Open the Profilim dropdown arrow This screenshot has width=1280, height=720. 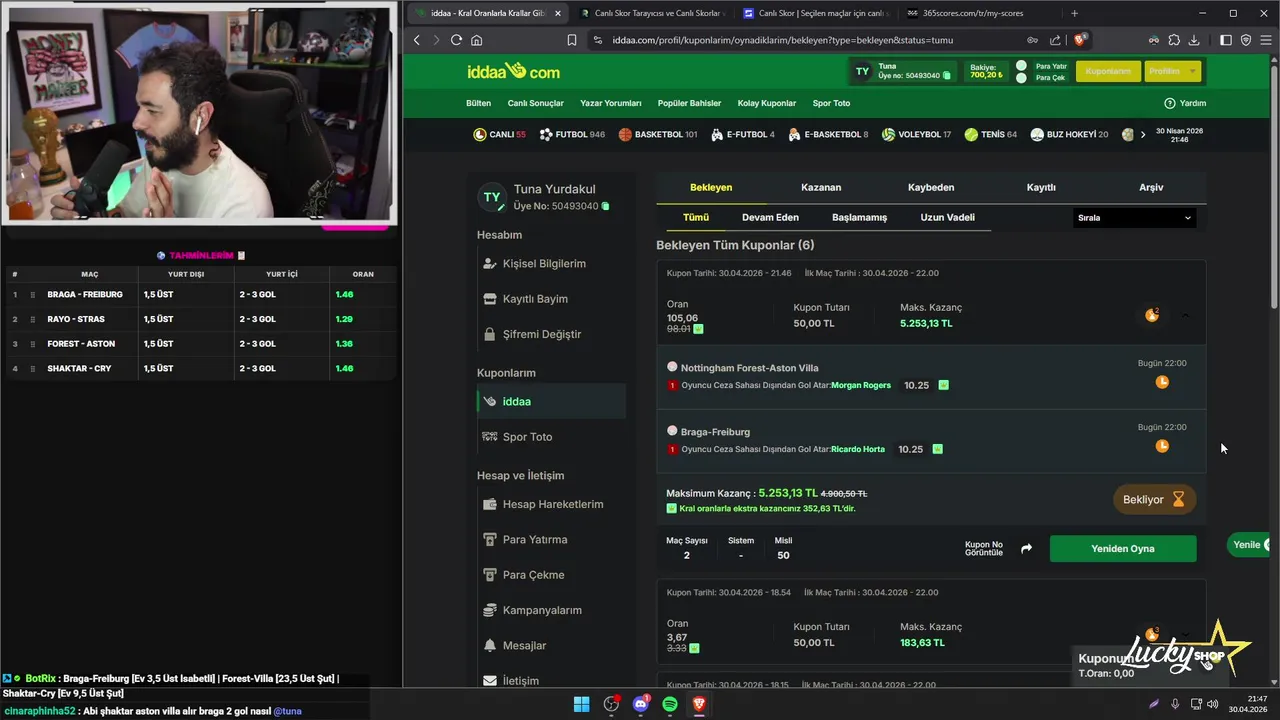[1192, 71]
